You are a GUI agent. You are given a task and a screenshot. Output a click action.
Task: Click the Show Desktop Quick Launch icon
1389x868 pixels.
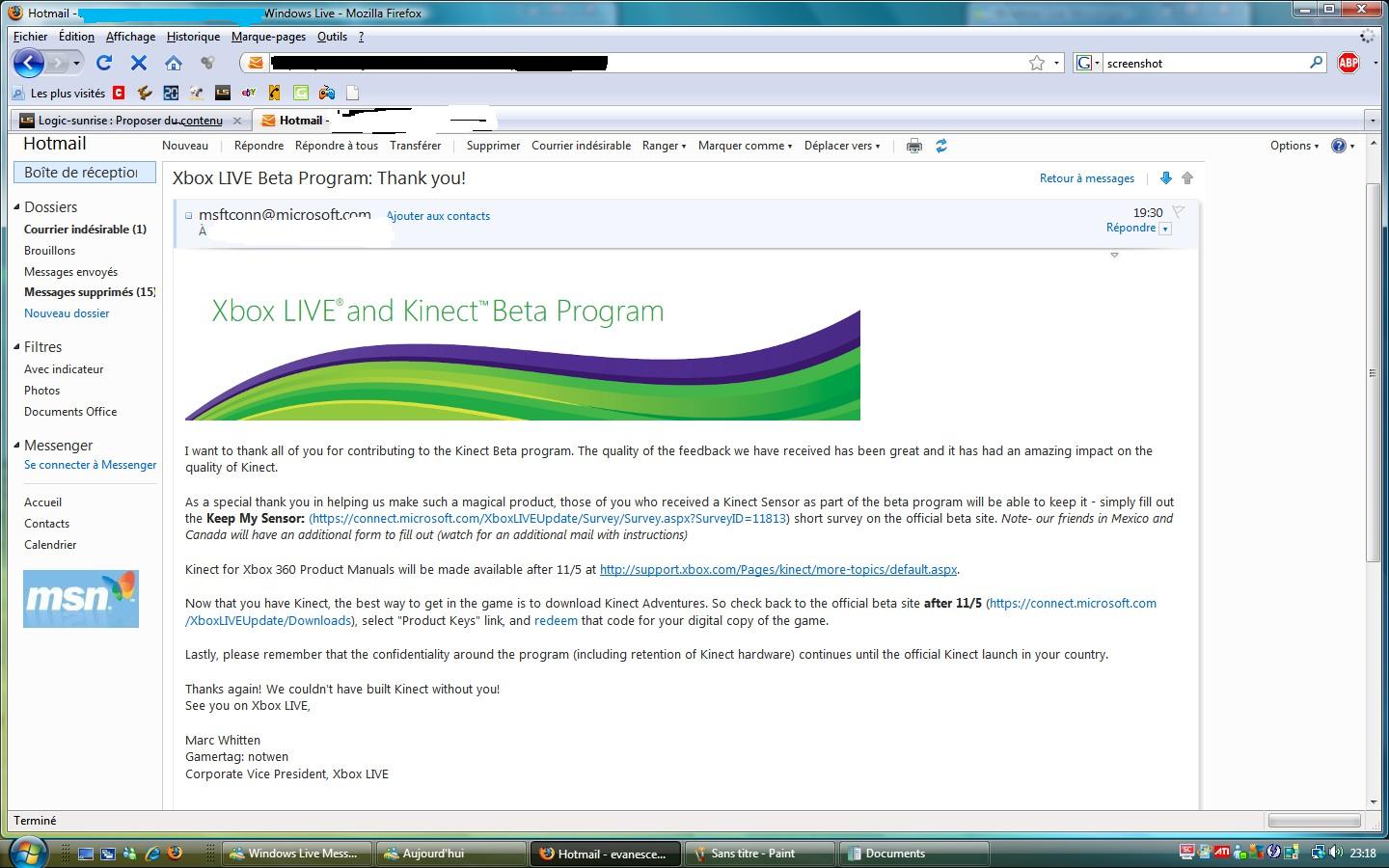tap(86, 854)
